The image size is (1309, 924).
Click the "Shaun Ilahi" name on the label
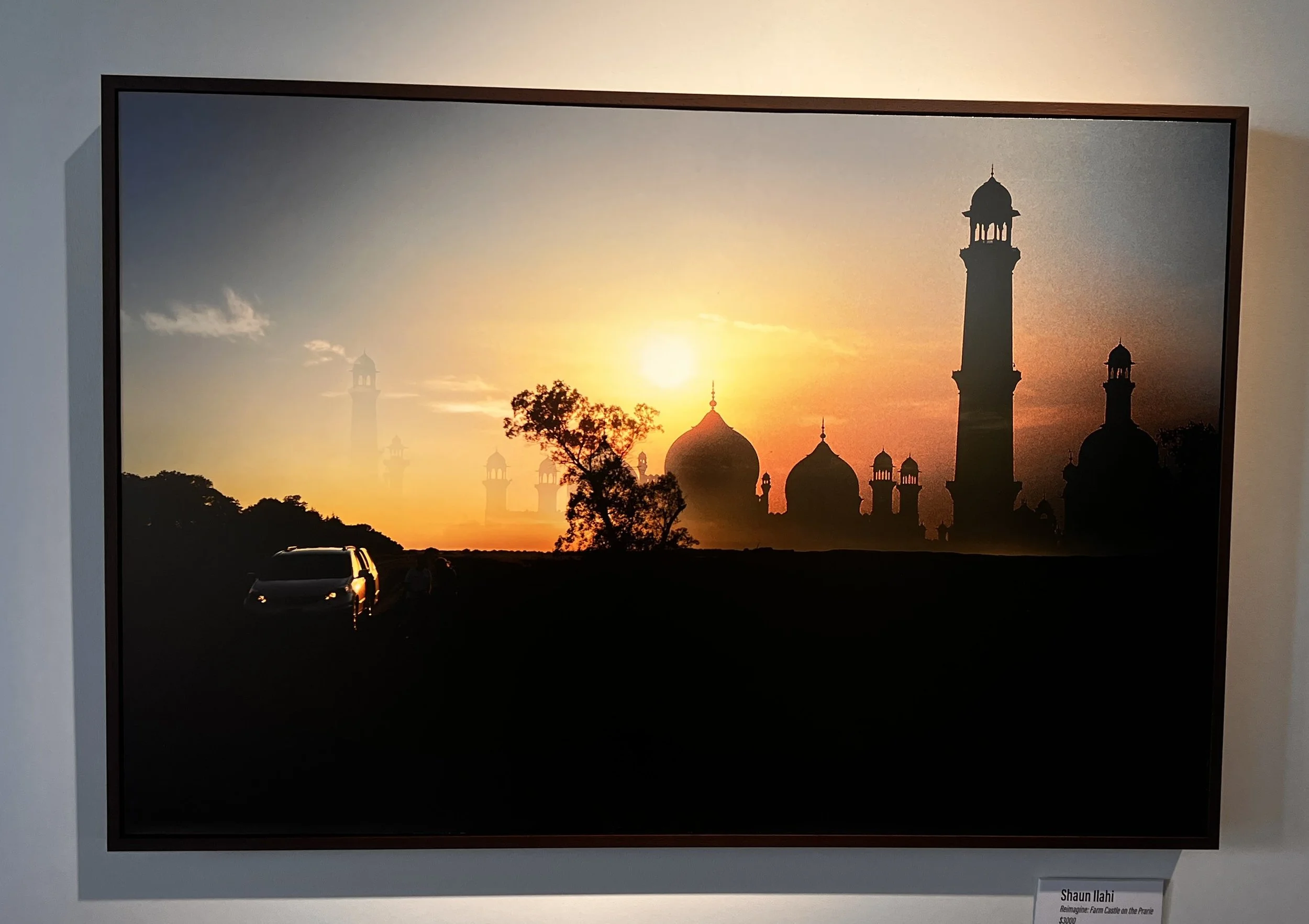[x=1086, y=896]
